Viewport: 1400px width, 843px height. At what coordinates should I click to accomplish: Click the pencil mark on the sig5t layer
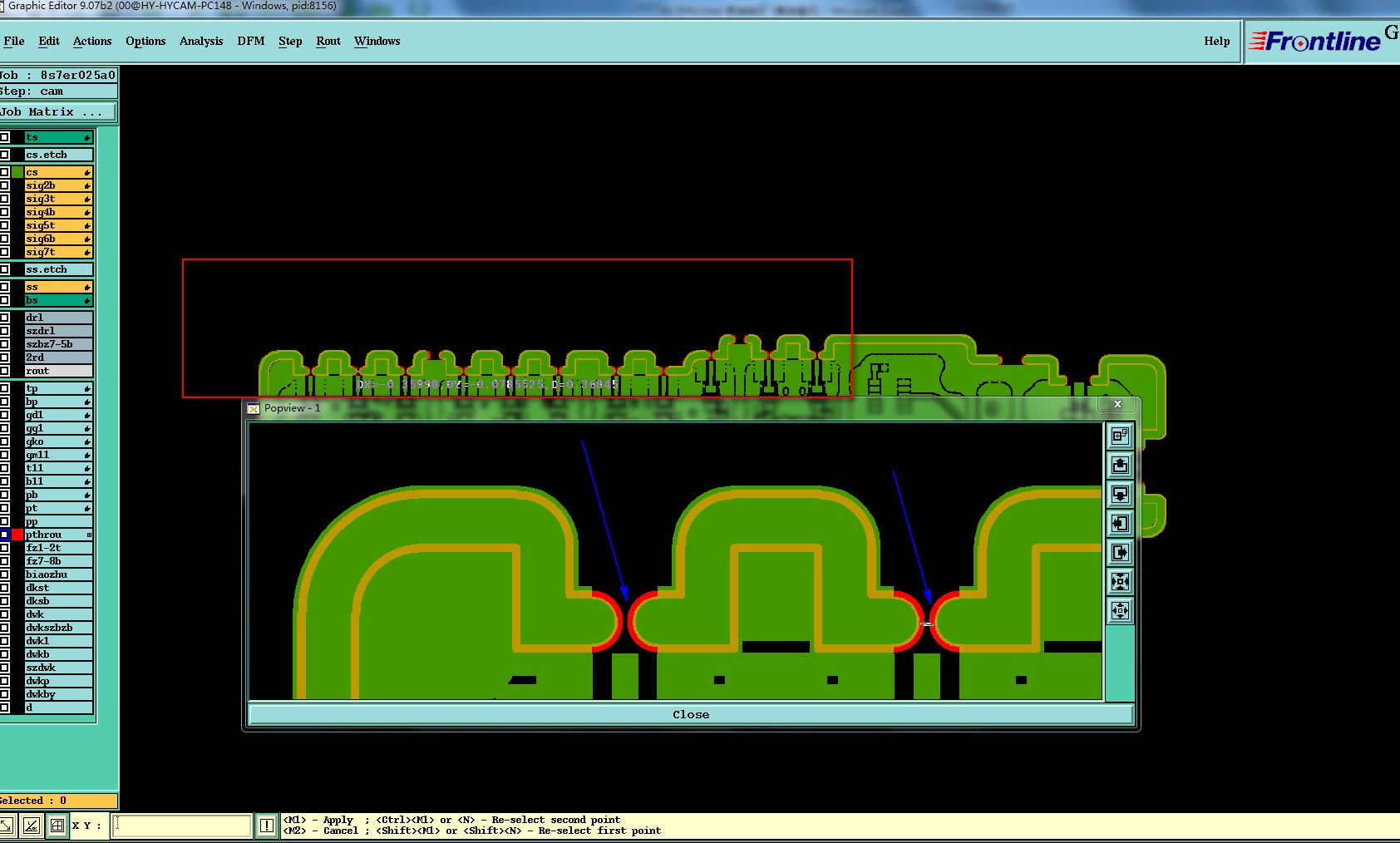point(87,226)
